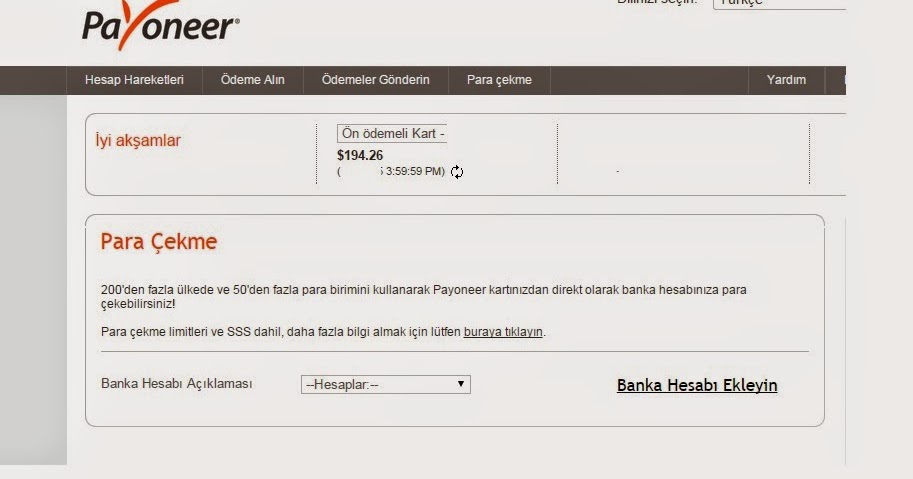Open the Türkçe language selector
This screenshot has height=479, width=913.
[780, 3]
